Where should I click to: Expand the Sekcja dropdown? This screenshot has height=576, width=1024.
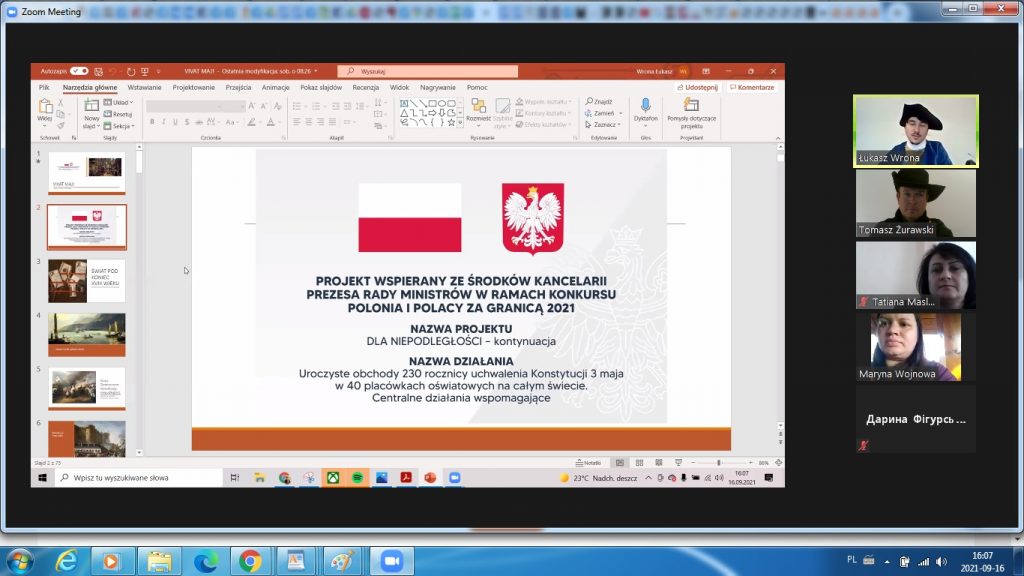120,126
